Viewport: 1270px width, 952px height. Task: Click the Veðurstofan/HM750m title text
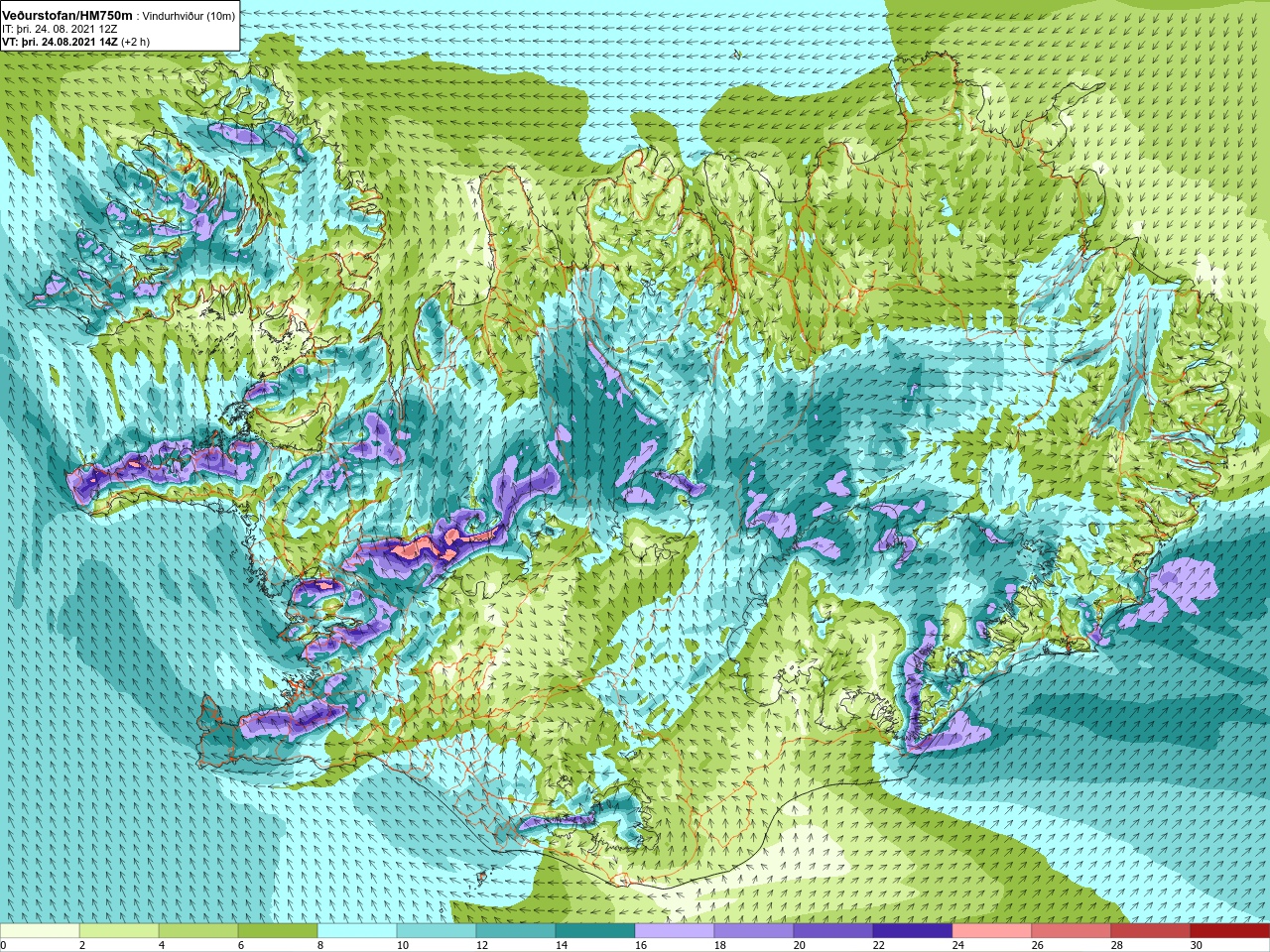tap(67, 16)
